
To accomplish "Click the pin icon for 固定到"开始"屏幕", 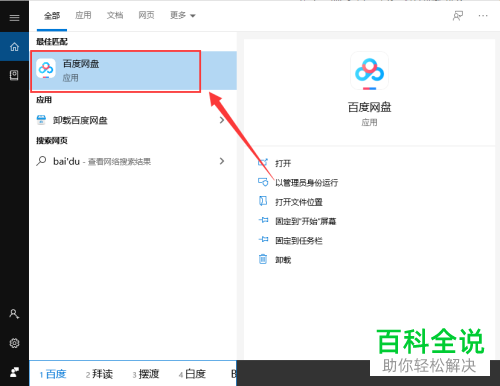I will tap(263, 220).
